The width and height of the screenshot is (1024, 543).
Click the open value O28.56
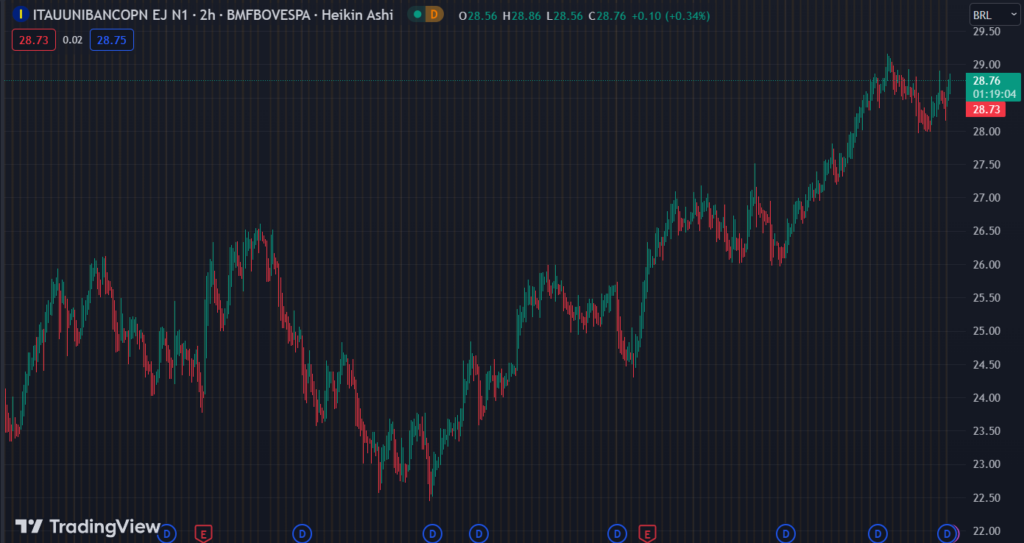[x=479, y=16]
